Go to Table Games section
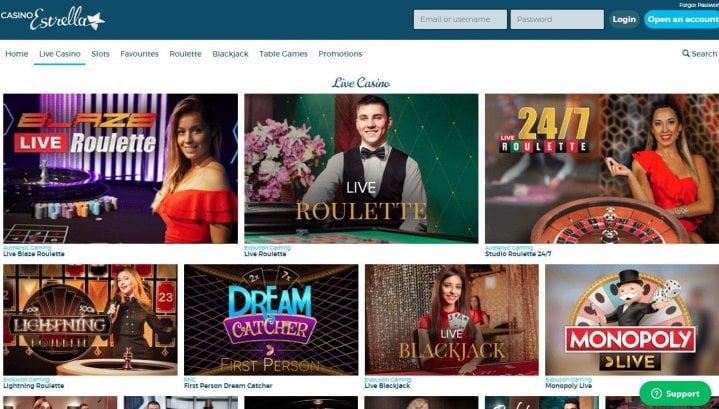This screenshot has height=409, width=719. pos(283,54)
